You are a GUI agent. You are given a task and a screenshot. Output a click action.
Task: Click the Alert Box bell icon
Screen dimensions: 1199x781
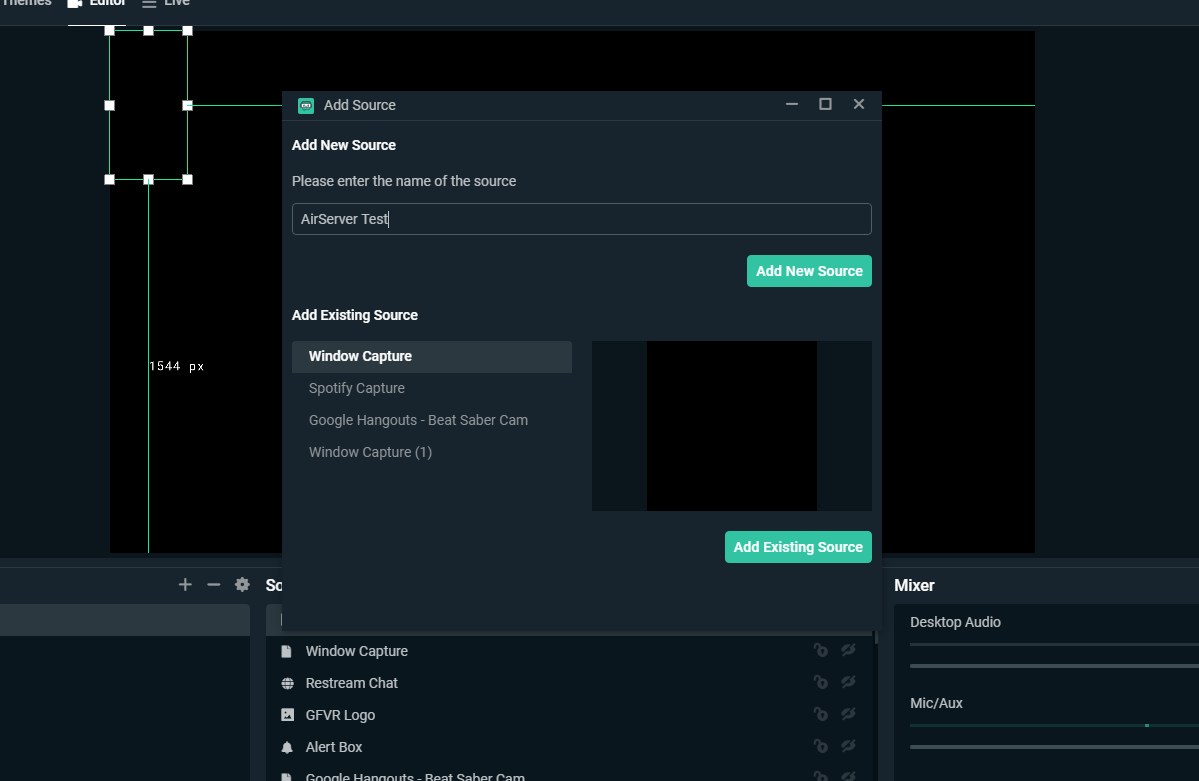pyautogui.click(x=288, y=747)
